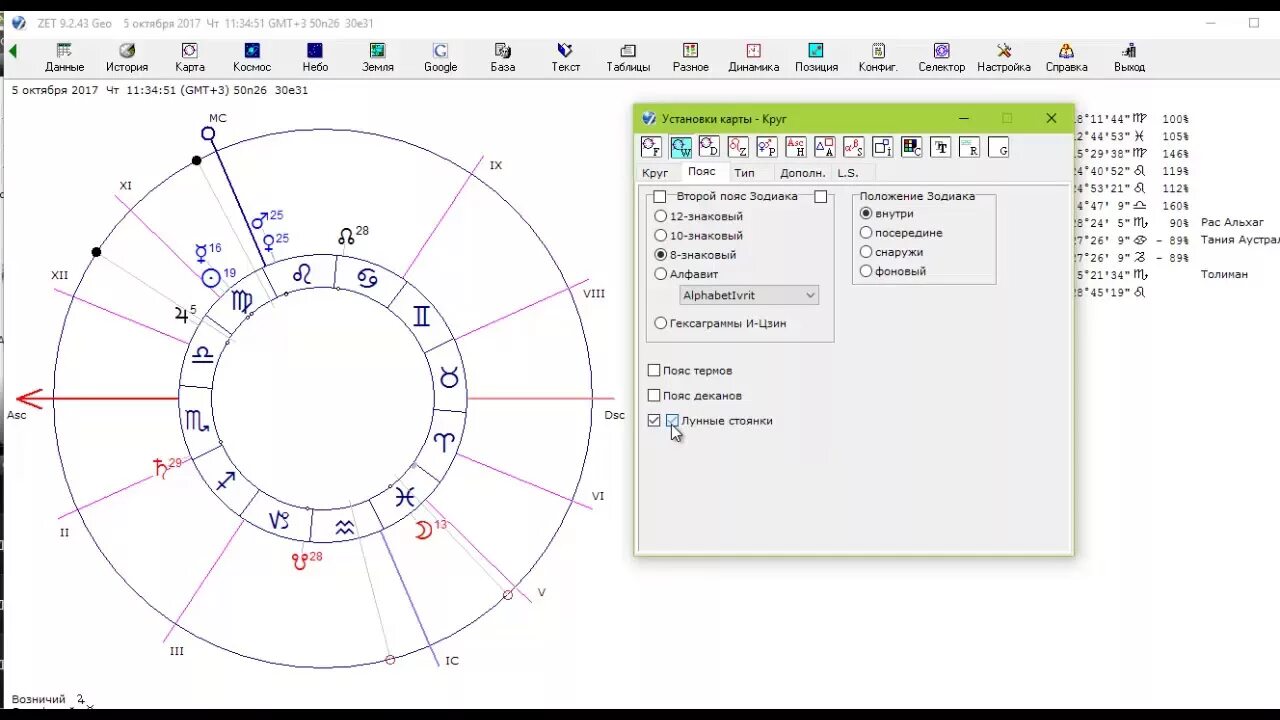The width and height of the screenshot is (1280, 720).
Task: Toggle the second Лунные стоянки checkbox
Action: [x=672, y=421]
